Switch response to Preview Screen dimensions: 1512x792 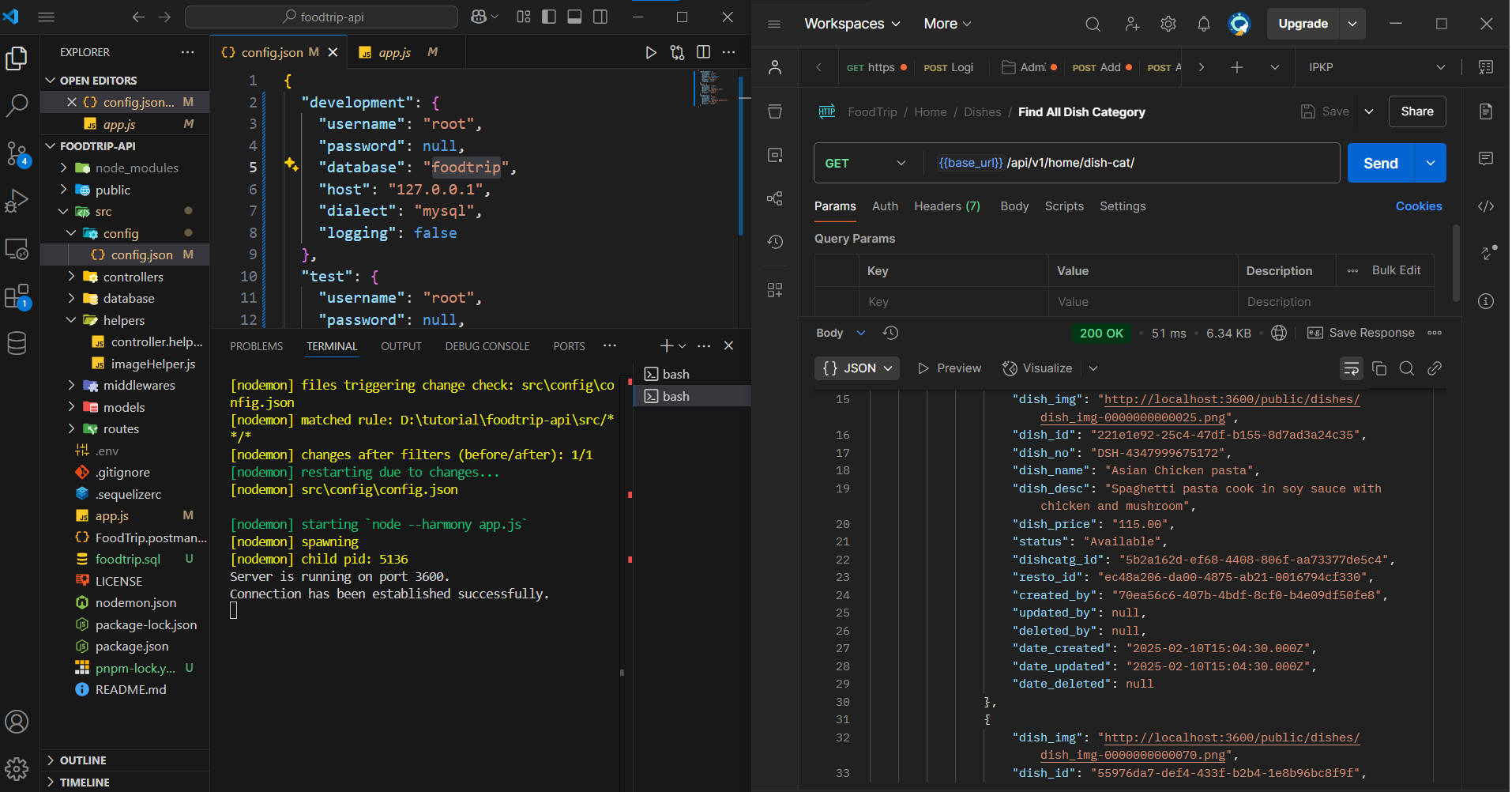click(x=950, y=368)
